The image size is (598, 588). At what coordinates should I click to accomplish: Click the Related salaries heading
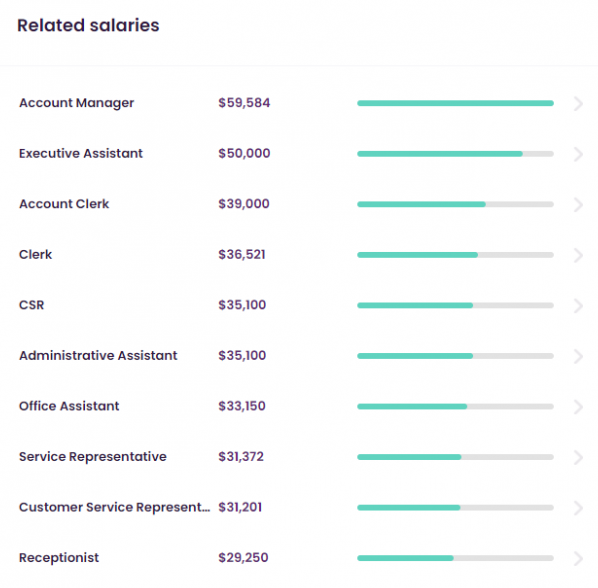click(x=88, y=26)
